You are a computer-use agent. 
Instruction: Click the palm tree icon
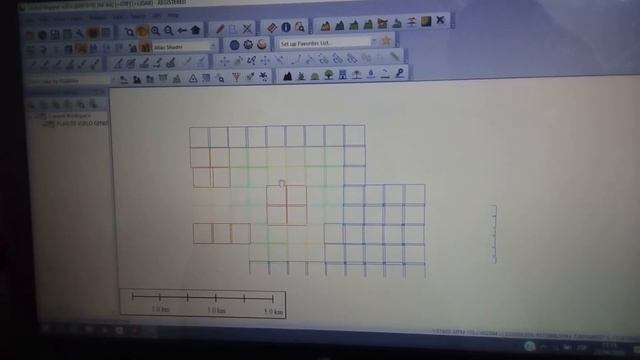coord(357,74)
